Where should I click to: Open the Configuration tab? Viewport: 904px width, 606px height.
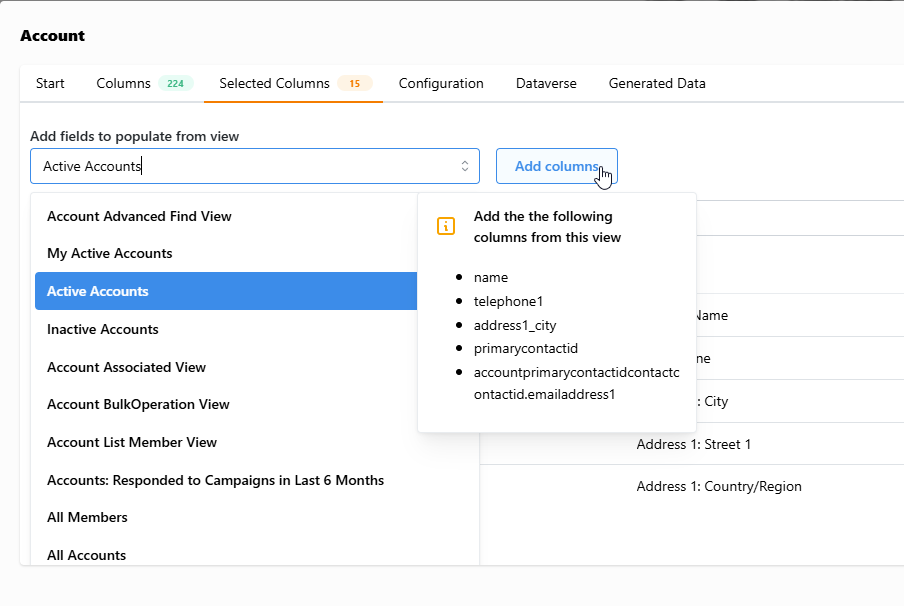click(441, 84)
